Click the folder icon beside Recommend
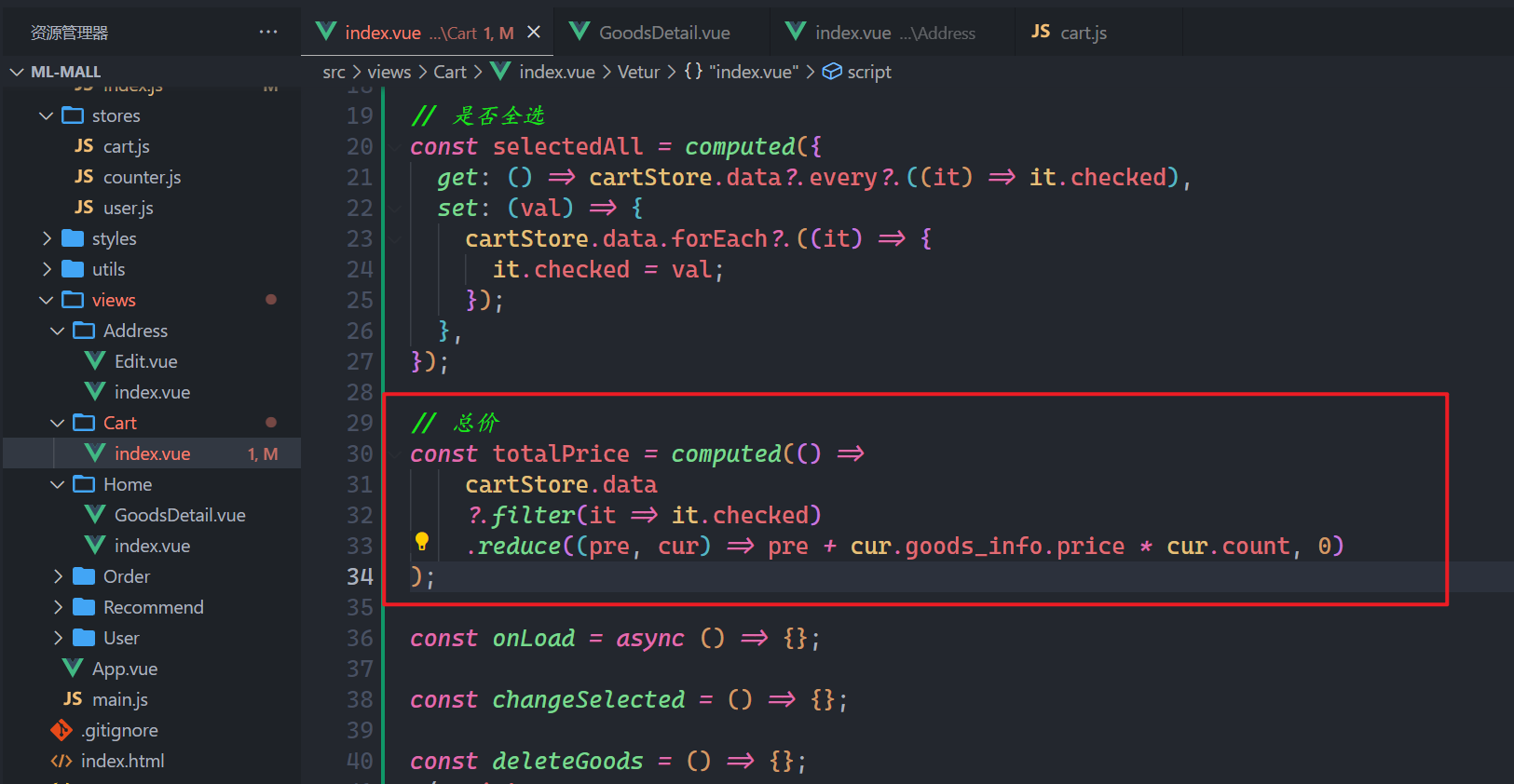This screenshot has width=1514, height=784. pos(84,607)
